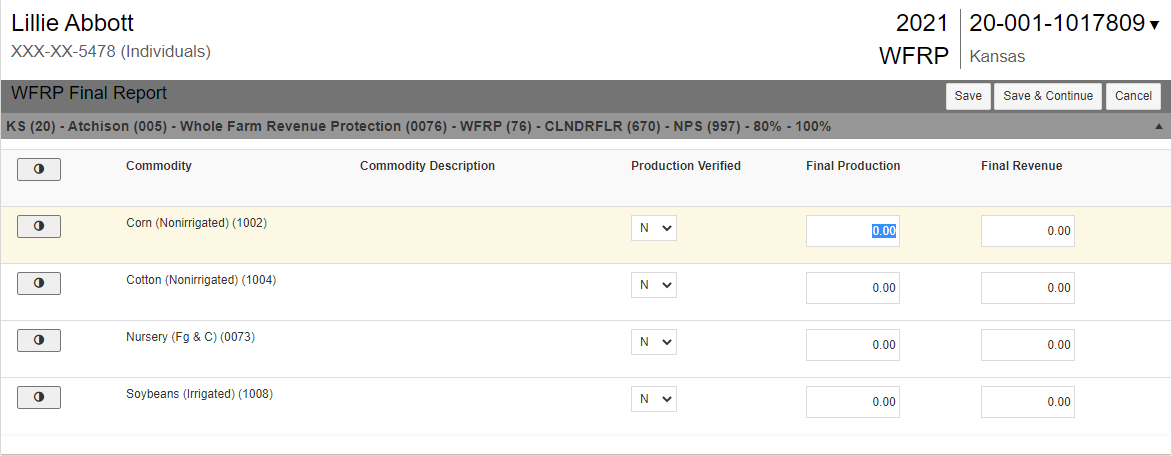Select Cotton Final Production field
The height and width of the screenshot is (456, 1172).
tap(852, 288)
